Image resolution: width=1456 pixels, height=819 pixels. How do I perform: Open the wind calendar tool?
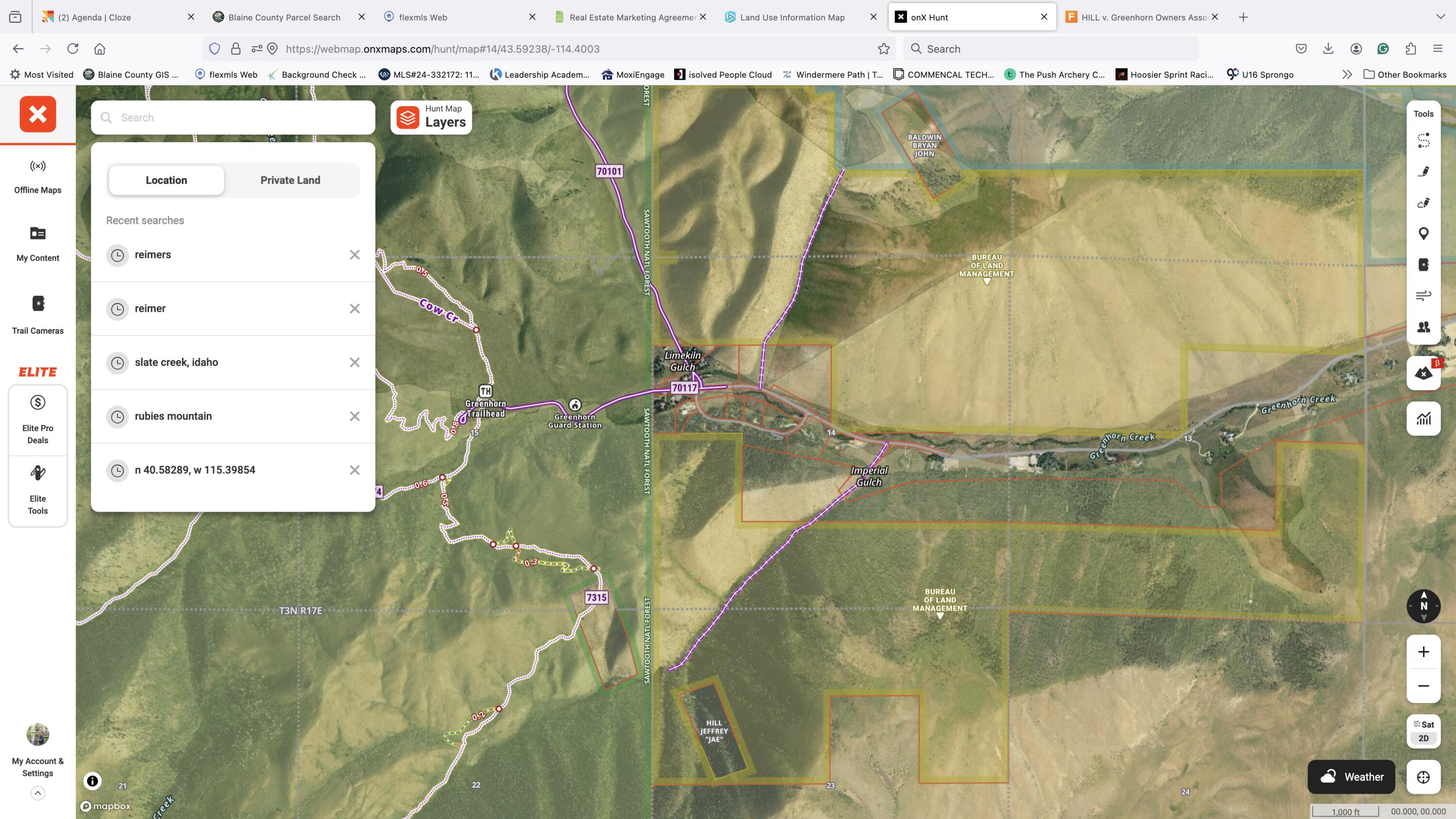1423,296
